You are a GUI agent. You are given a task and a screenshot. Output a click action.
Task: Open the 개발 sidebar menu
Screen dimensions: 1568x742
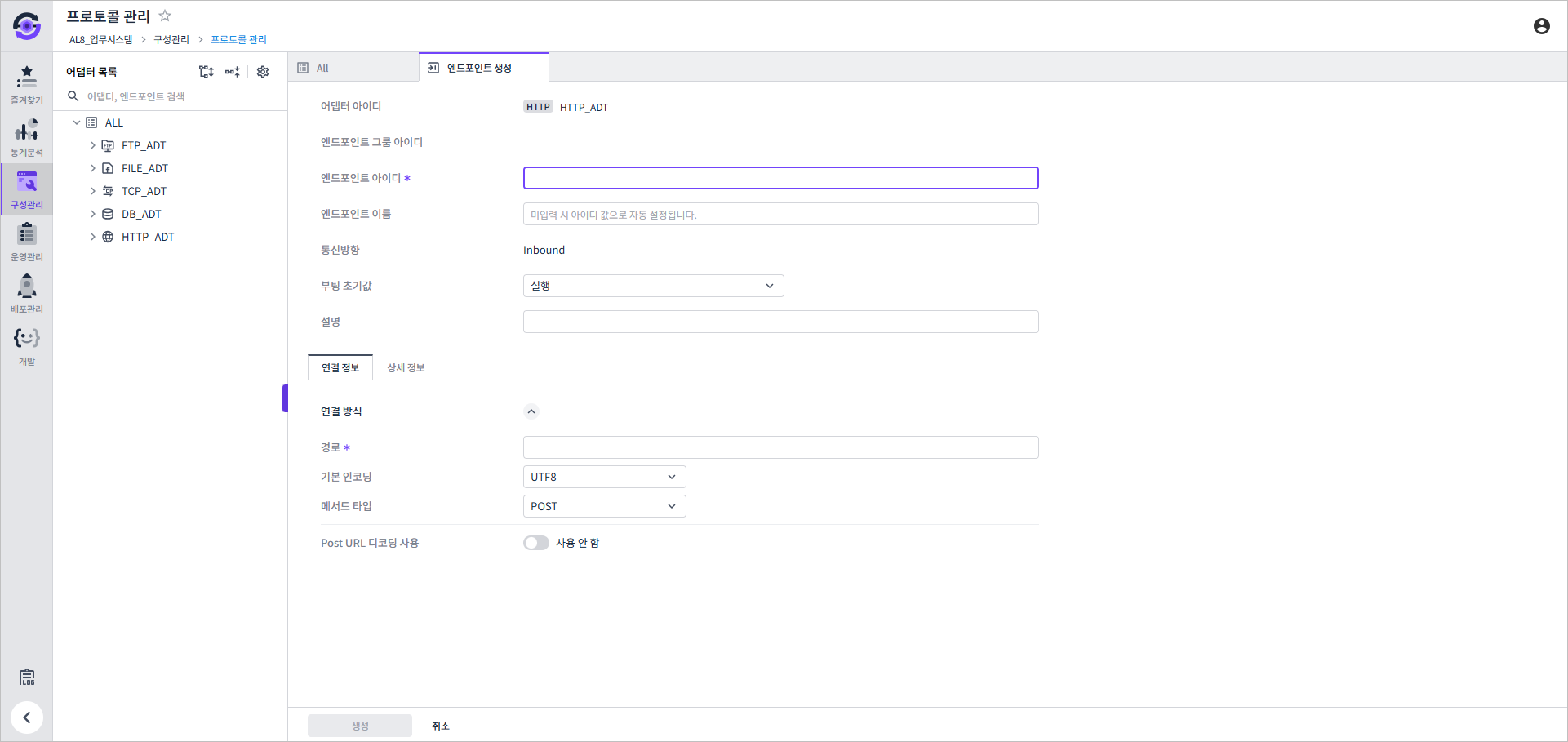point(27,346)
